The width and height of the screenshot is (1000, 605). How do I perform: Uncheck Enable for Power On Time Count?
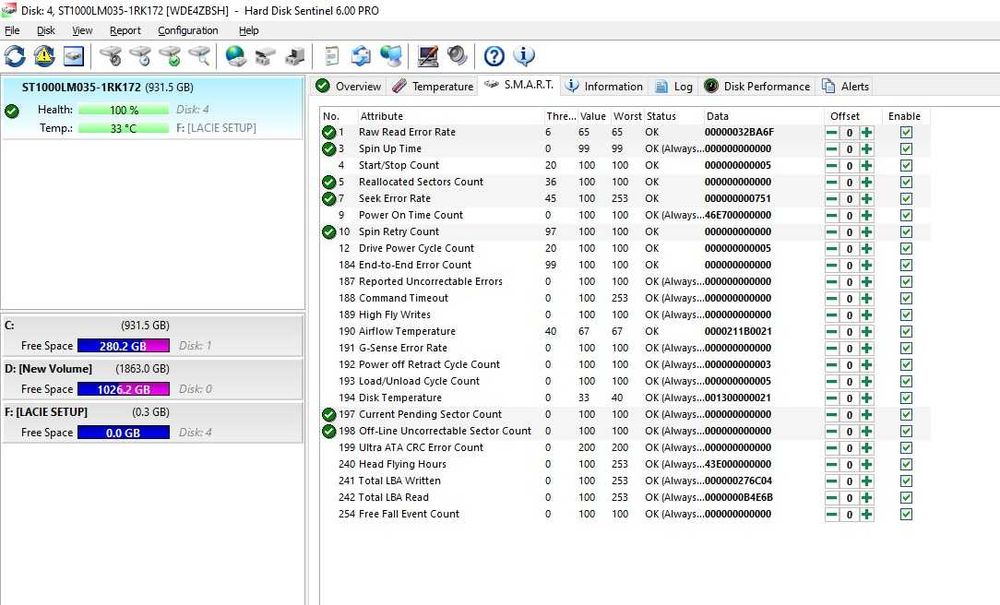point(906,215)
